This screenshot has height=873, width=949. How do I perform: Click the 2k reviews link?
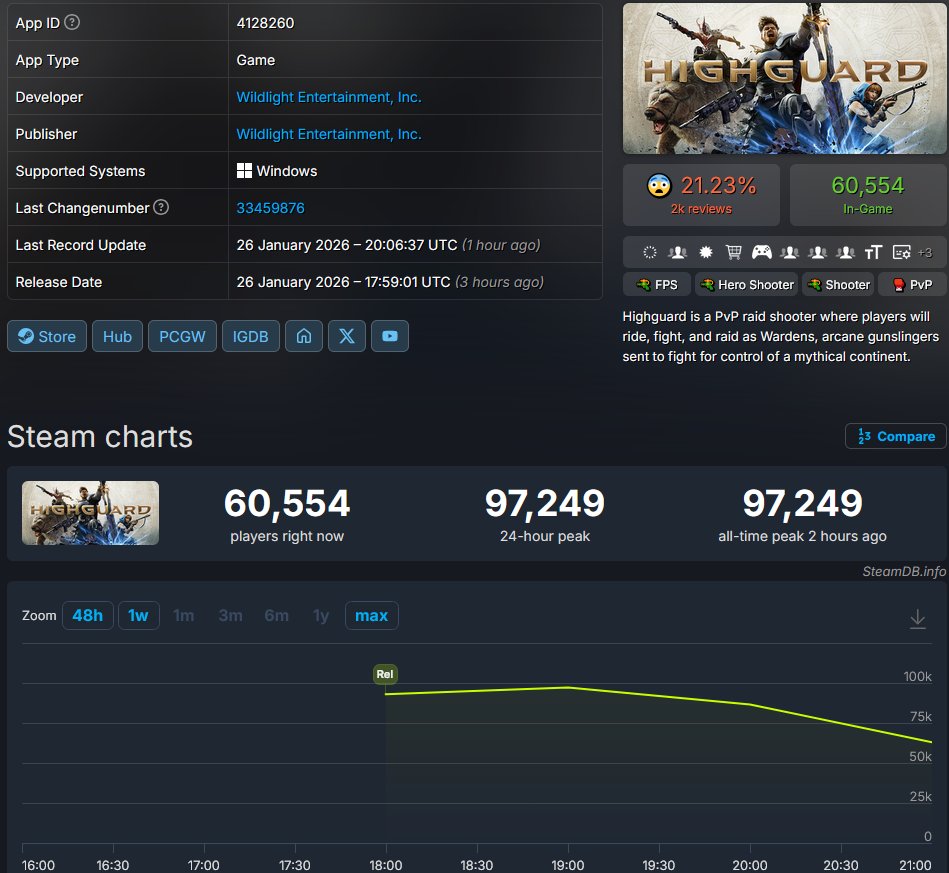(701, 209)
